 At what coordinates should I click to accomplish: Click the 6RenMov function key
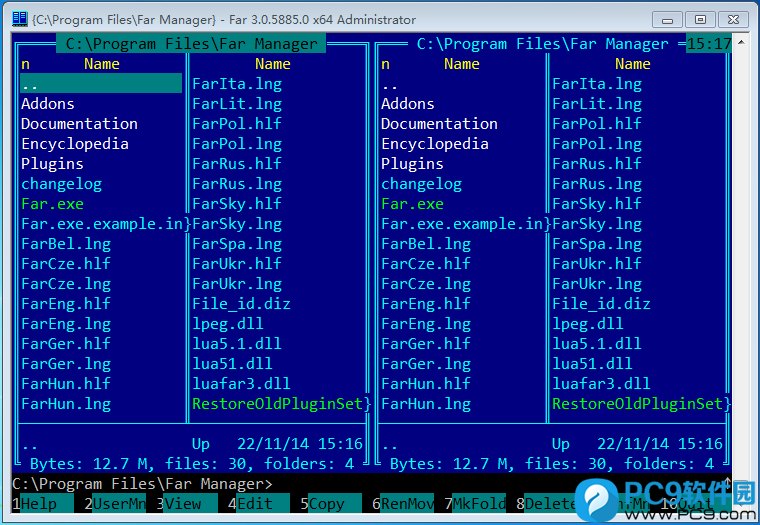tap(403, 504)
